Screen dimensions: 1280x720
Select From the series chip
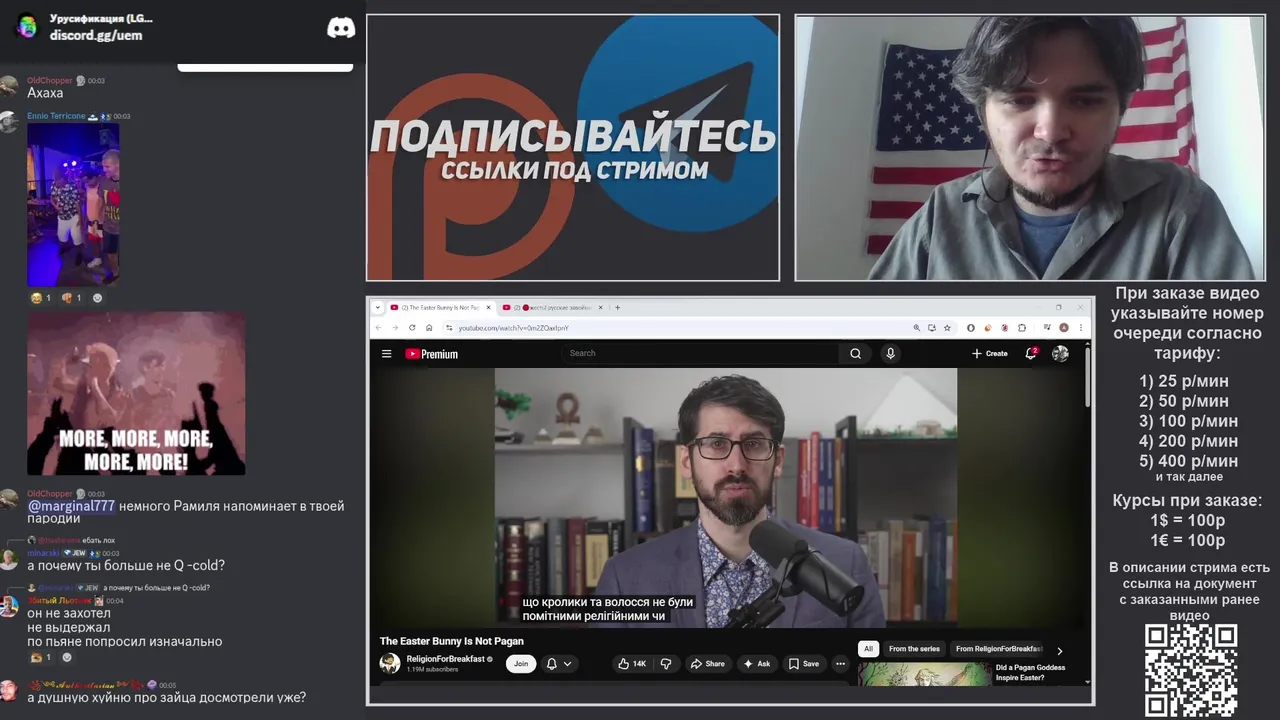(x=914, y=649)
